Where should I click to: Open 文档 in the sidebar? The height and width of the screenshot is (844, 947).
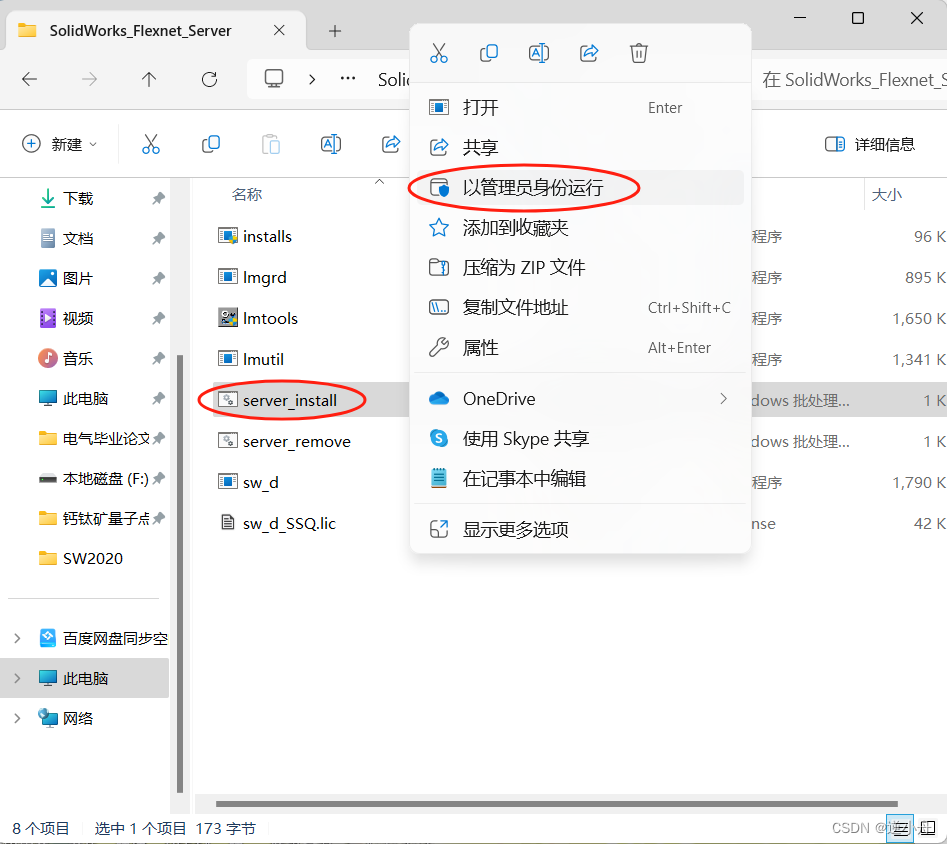pos(78,239)
